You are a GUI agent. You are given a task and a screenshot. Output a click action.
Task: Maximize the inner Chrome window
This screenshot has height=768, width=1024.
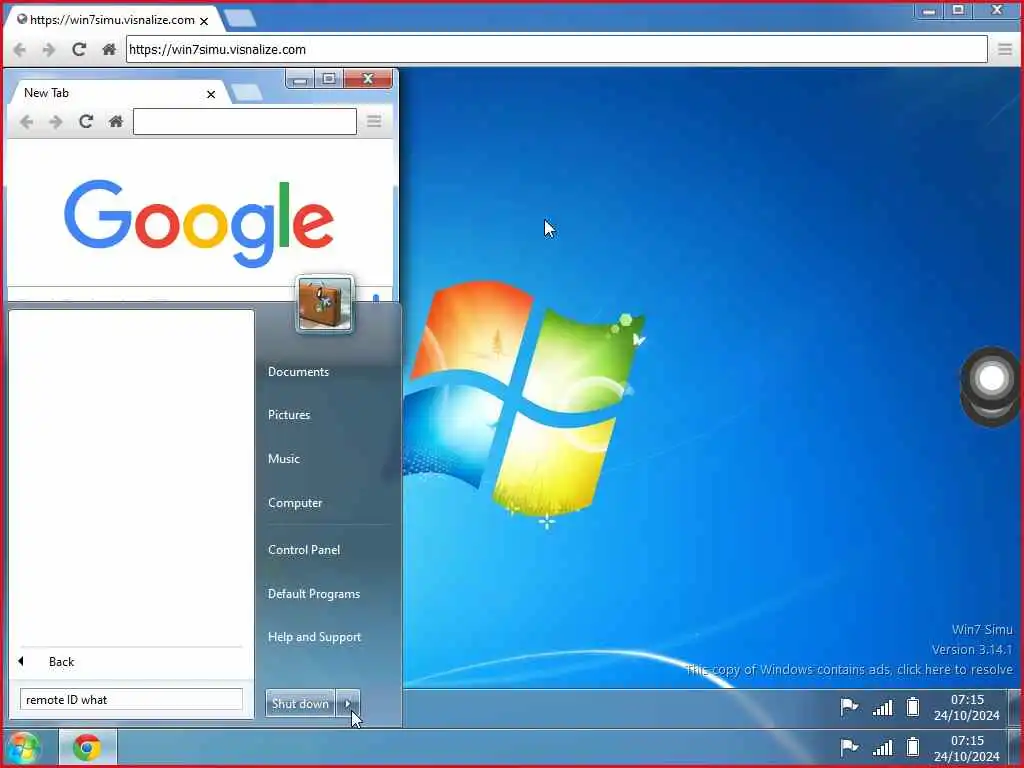[x=329, y=79]
